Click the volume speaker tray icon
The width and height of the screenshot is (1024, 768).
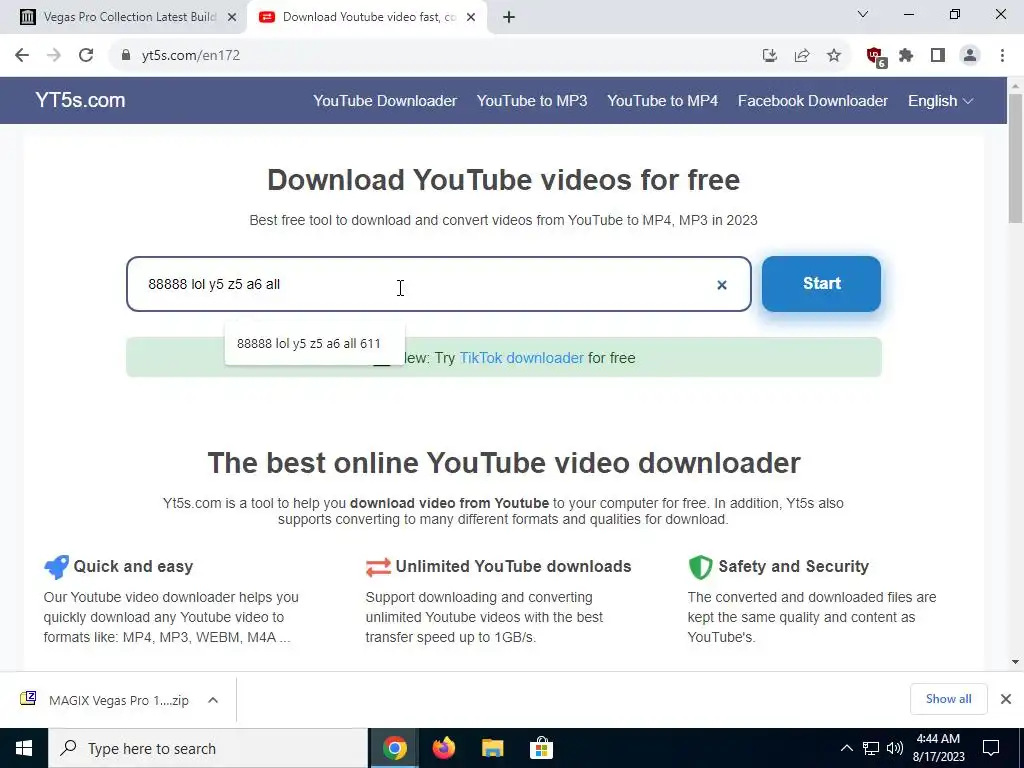tap(895, 748)
